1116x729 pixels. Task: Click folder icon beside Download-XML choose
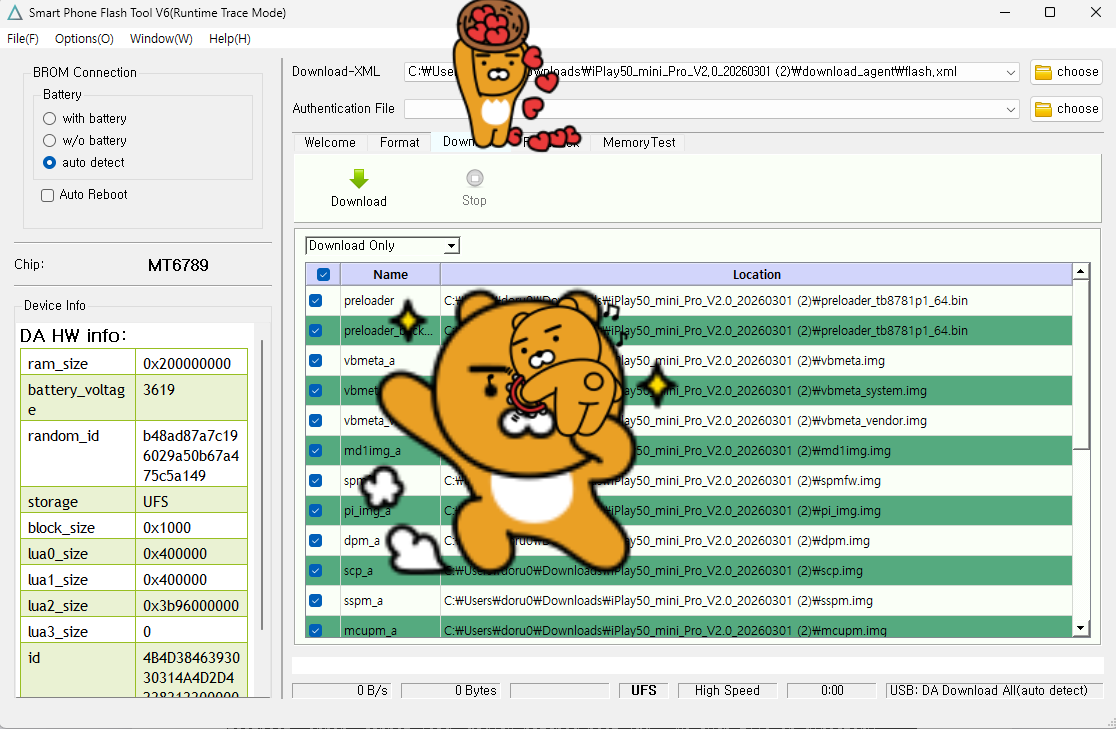[1043, 72]
